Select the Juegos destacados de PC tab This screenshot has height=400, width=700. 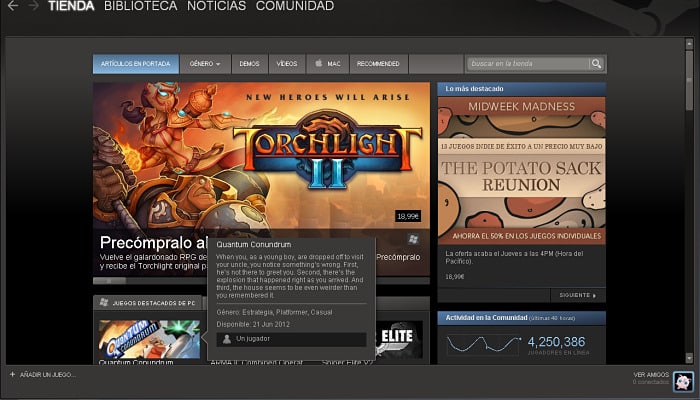pyautogui.click(x=148, y=303)
